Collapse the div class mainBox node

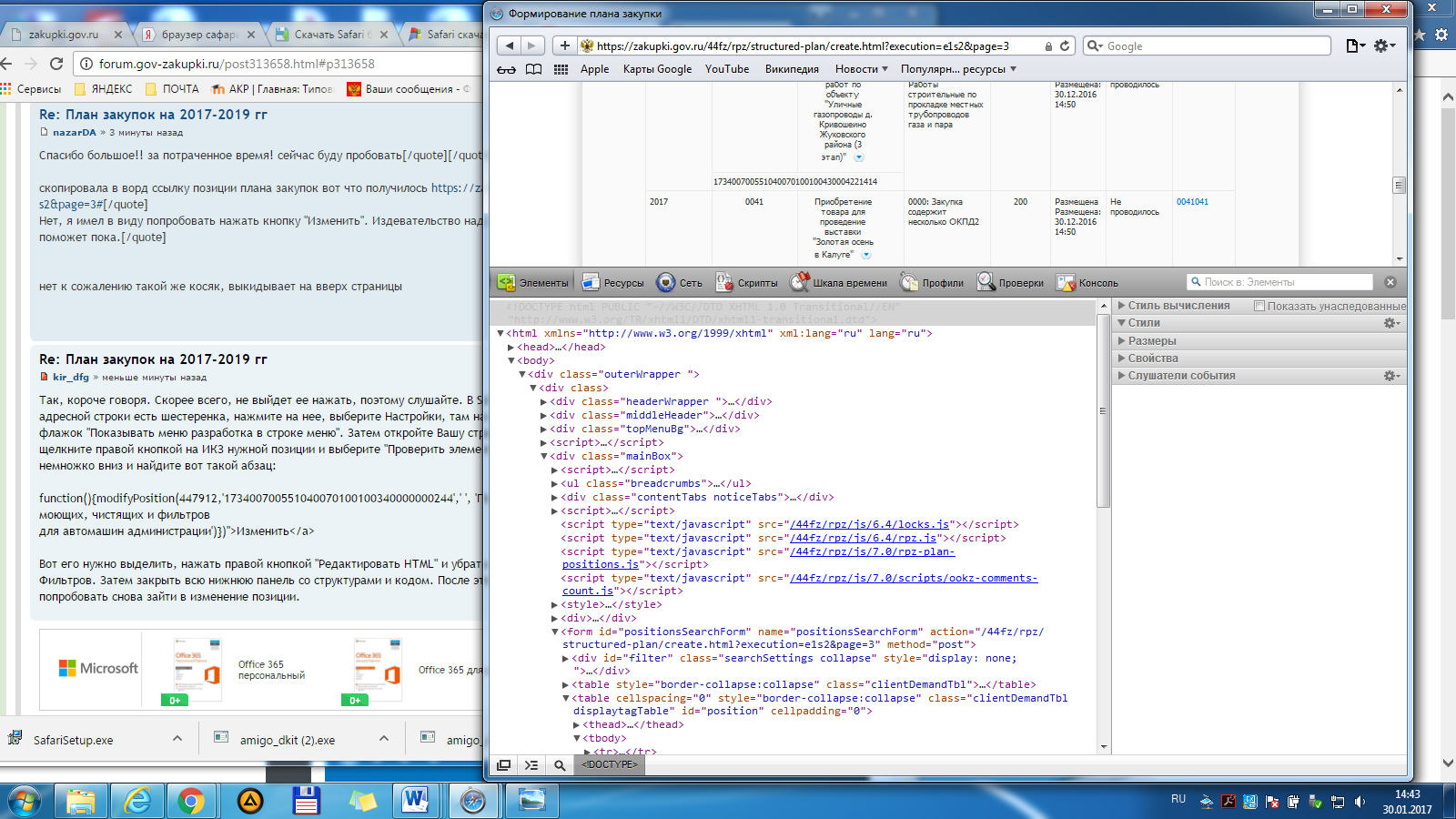pos(544,457)
